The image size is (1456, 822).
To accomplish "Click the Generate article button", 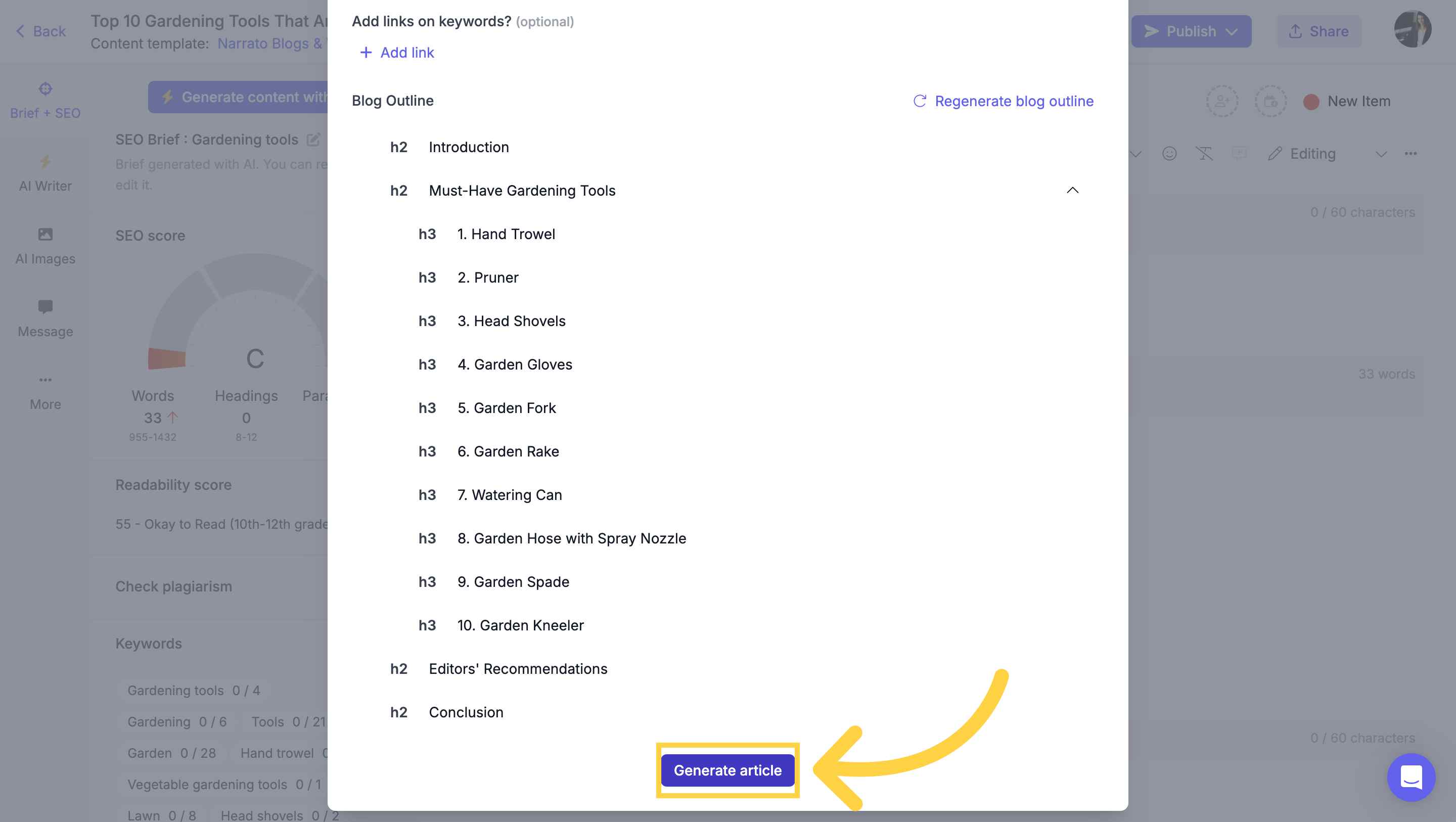I will tap(728, 770).
